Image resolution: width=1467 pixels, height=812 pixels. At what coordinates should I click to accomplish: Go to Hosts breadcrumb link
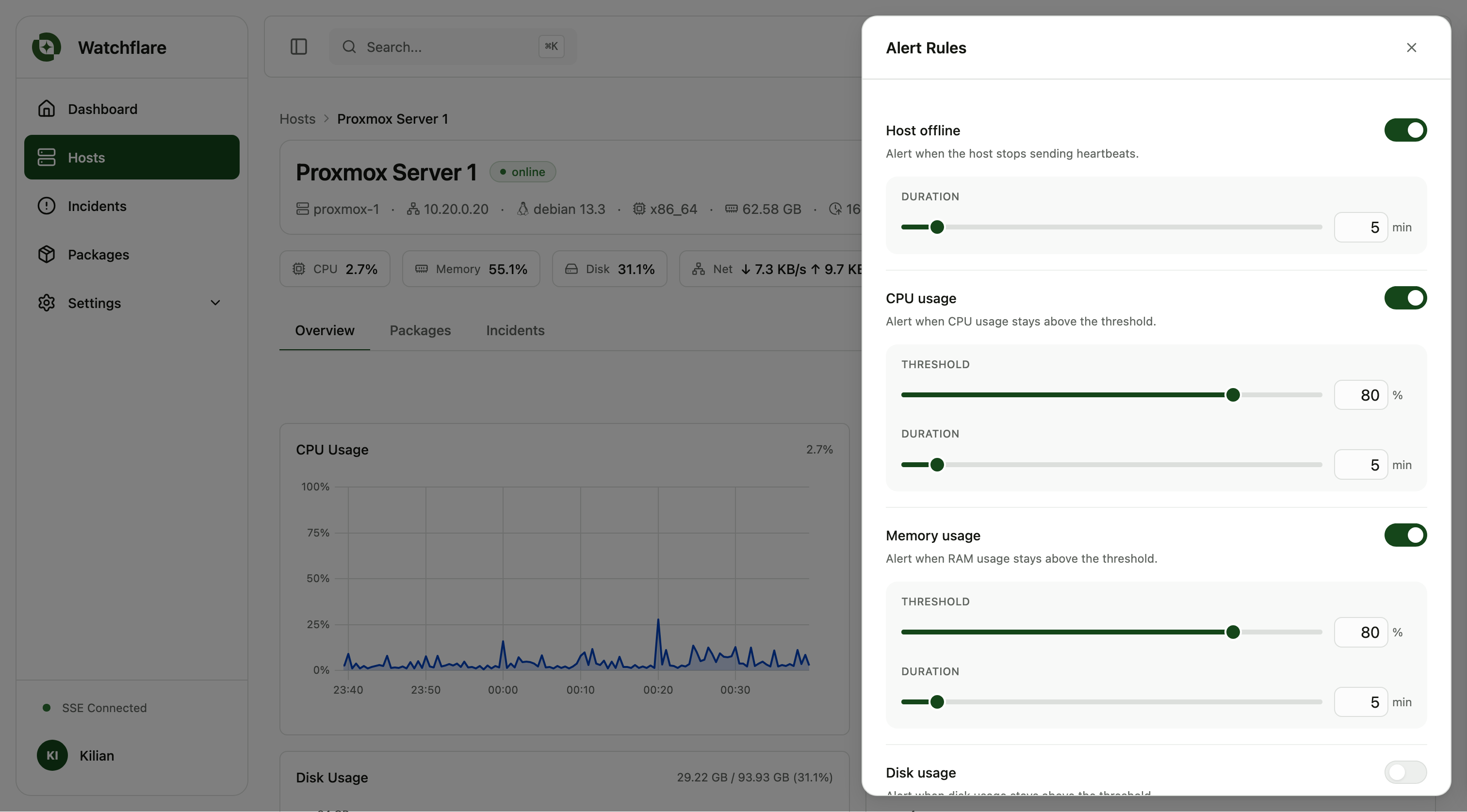[297, 118]
